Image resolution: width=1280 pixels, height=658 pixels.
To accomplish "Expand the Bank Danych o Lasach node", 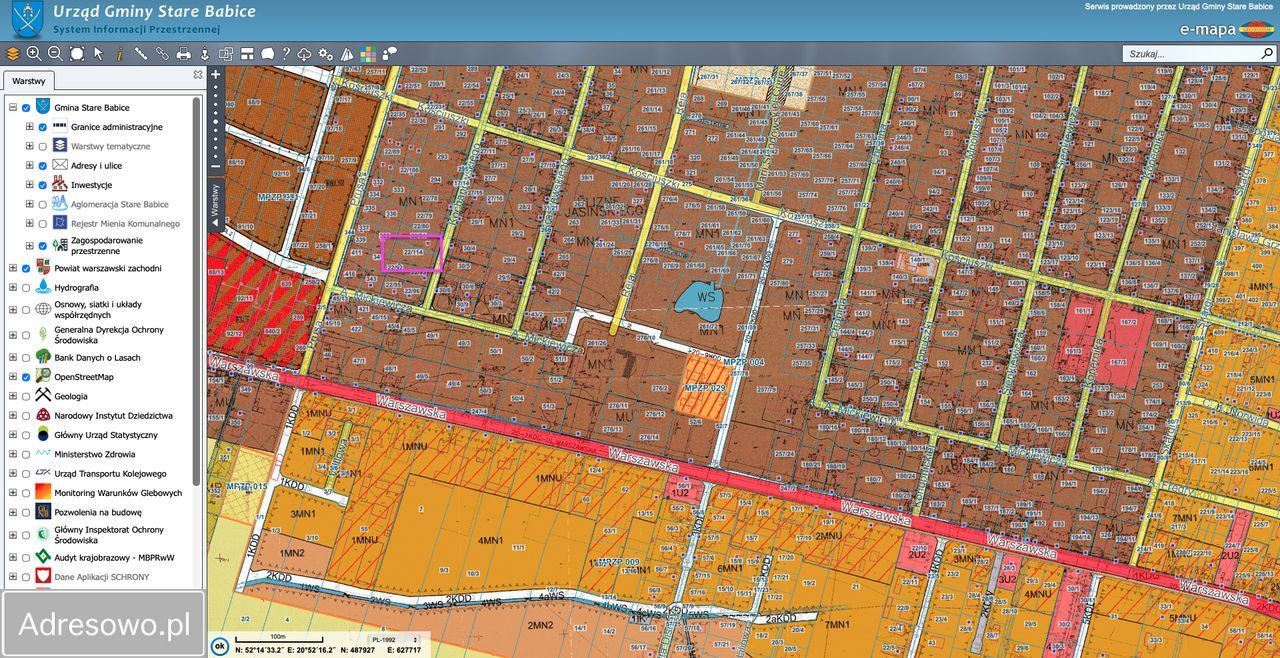I will 13,358.
